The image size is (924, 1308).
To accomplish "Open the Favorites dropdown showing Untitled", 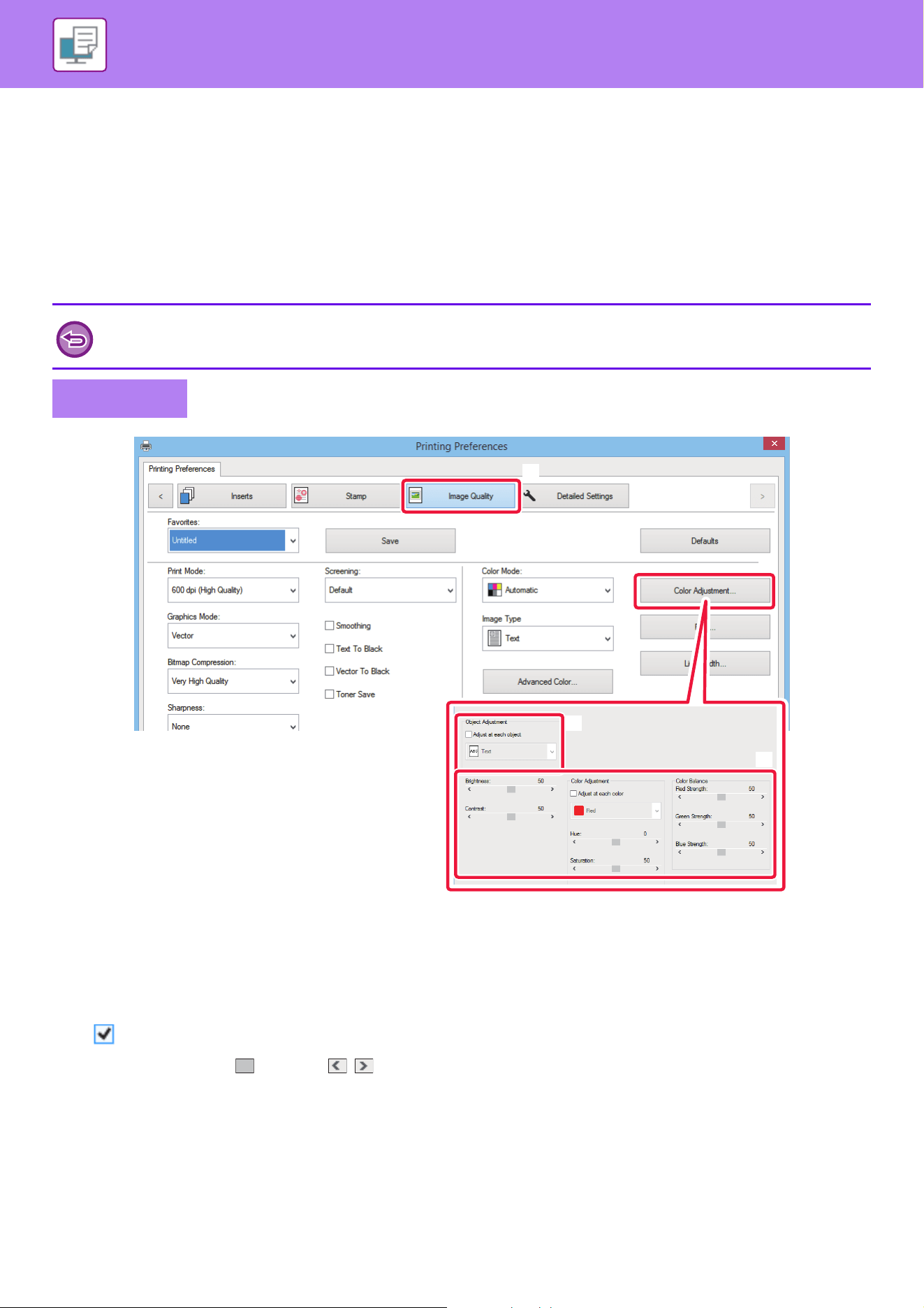I will [x=233, y=540].
